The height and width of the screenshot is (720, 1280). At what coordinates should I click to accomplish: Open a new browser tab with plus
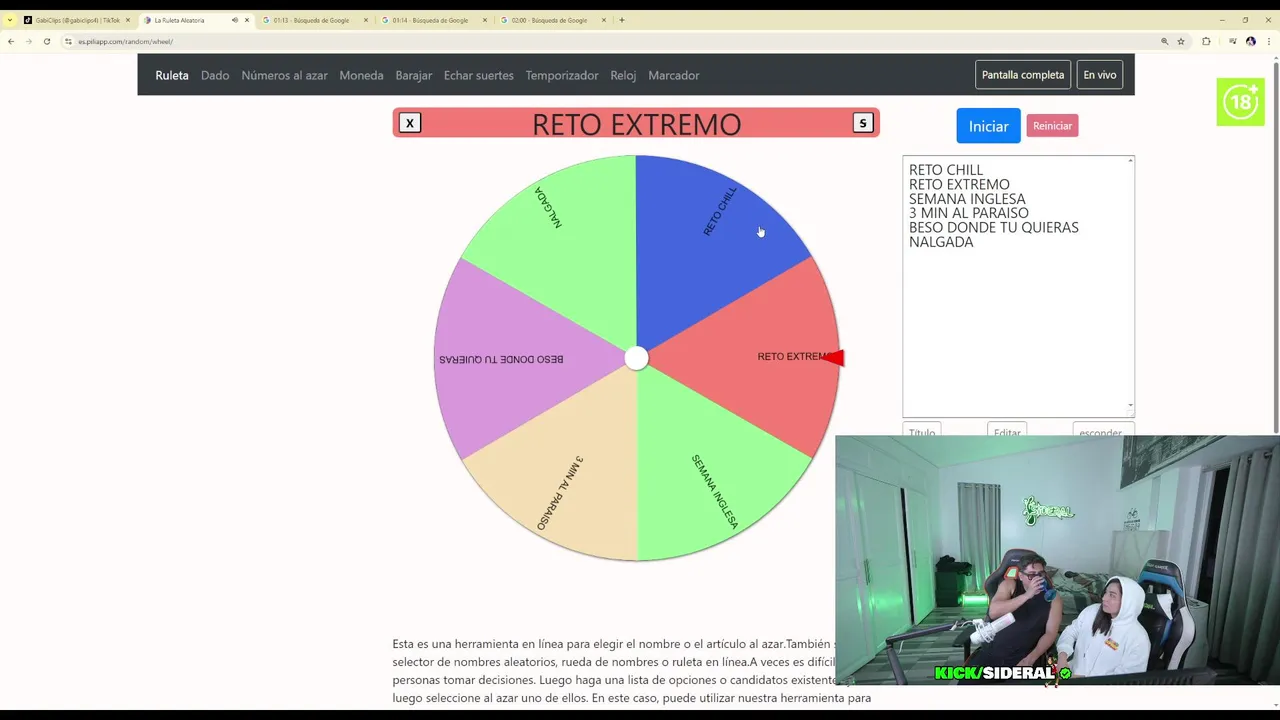(622, 20)
